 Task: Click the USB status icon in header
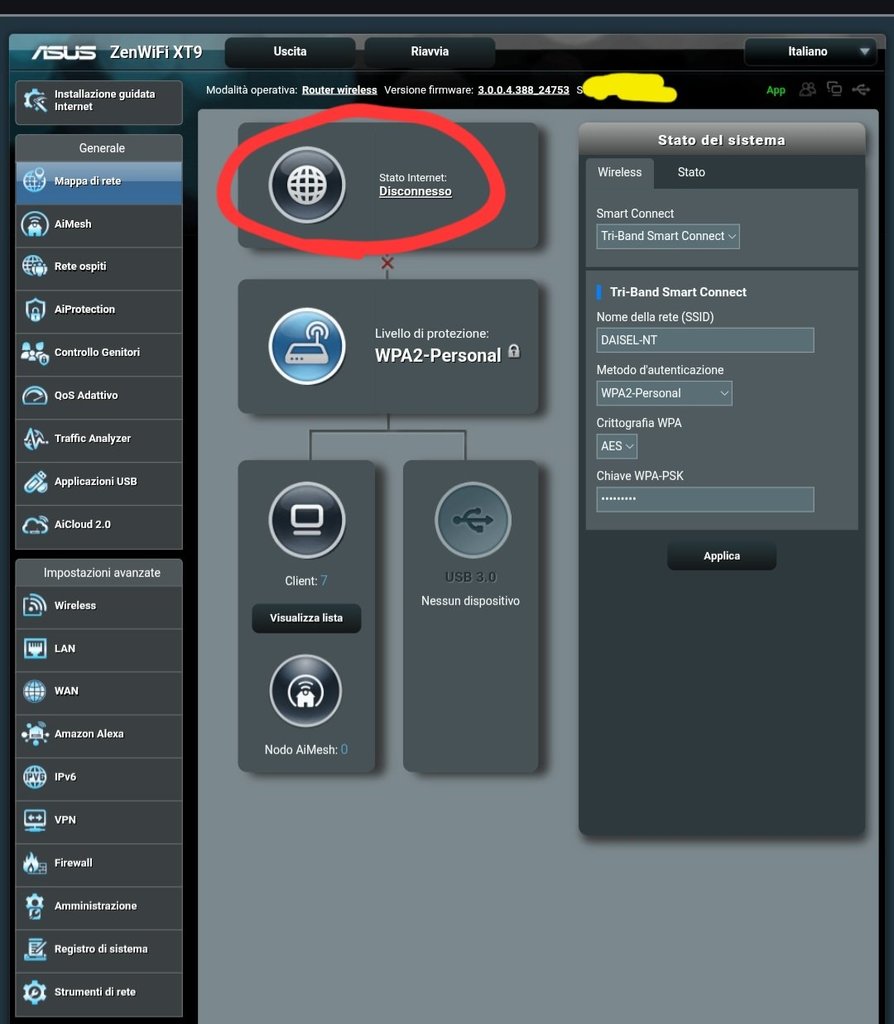861,90
